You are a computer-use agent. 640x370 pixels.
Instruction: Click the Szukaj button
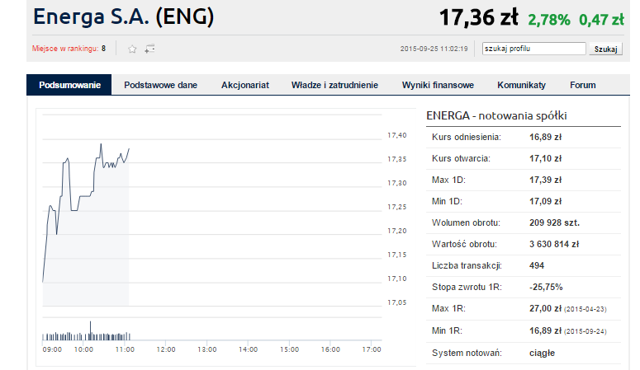606,49
